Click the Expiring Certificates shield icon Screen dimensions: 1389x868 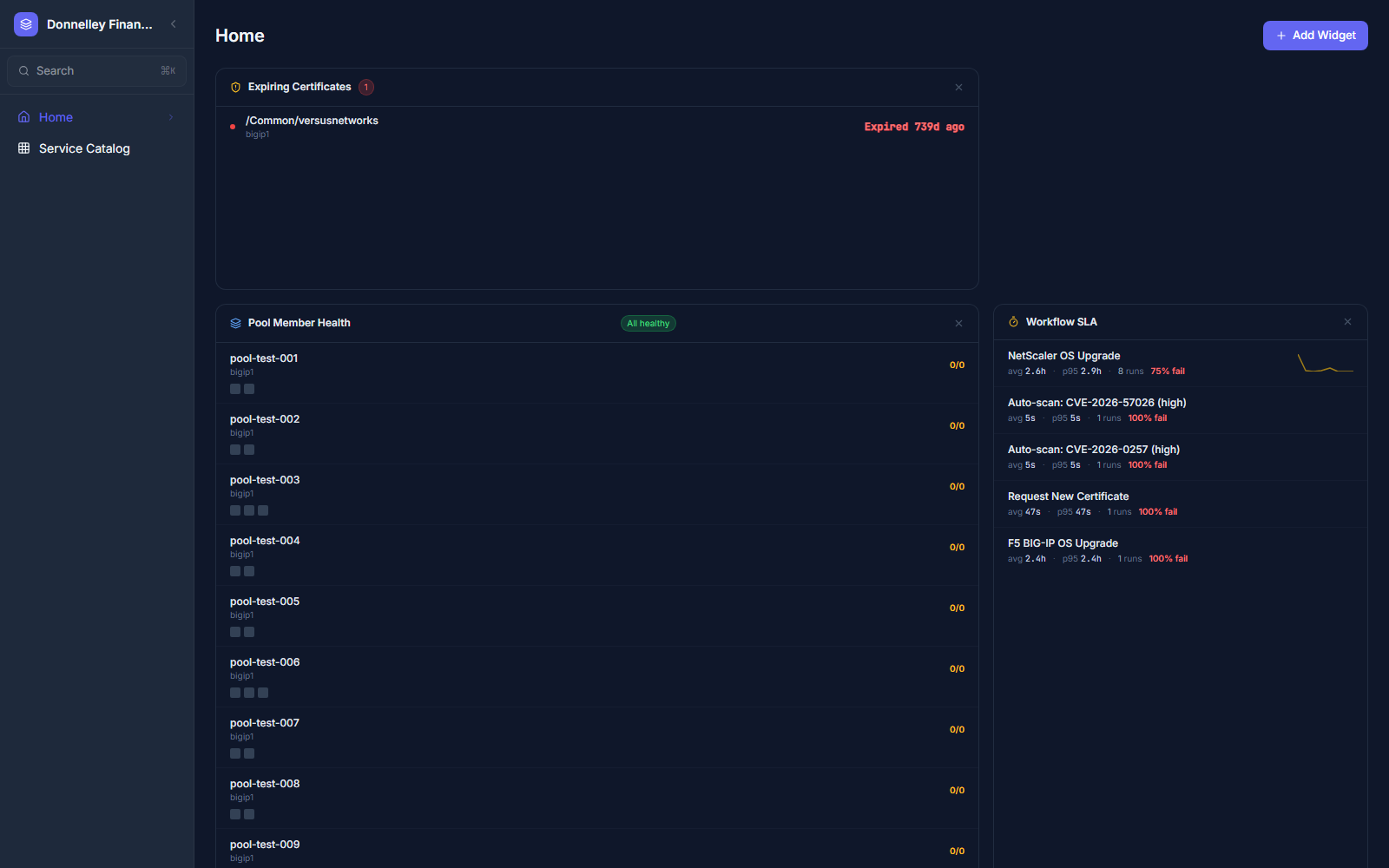point(235,87)
